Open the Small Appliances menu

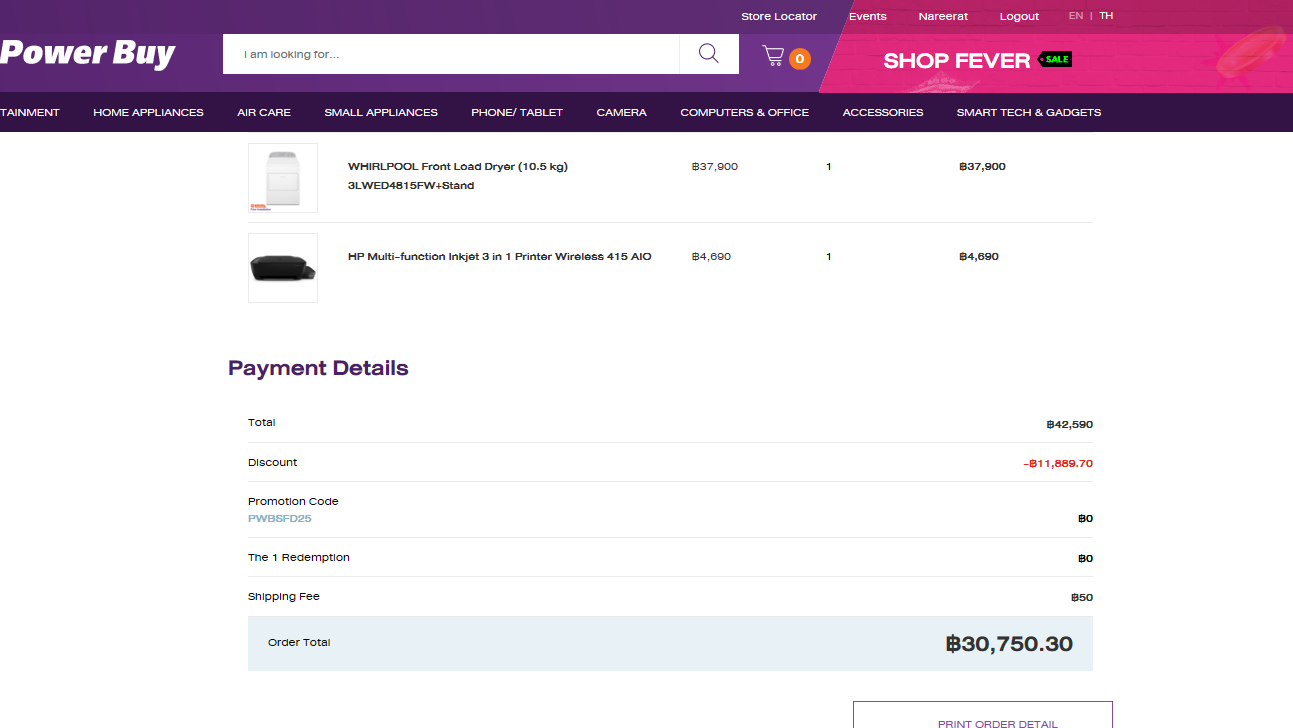click(x=381, y=112)
